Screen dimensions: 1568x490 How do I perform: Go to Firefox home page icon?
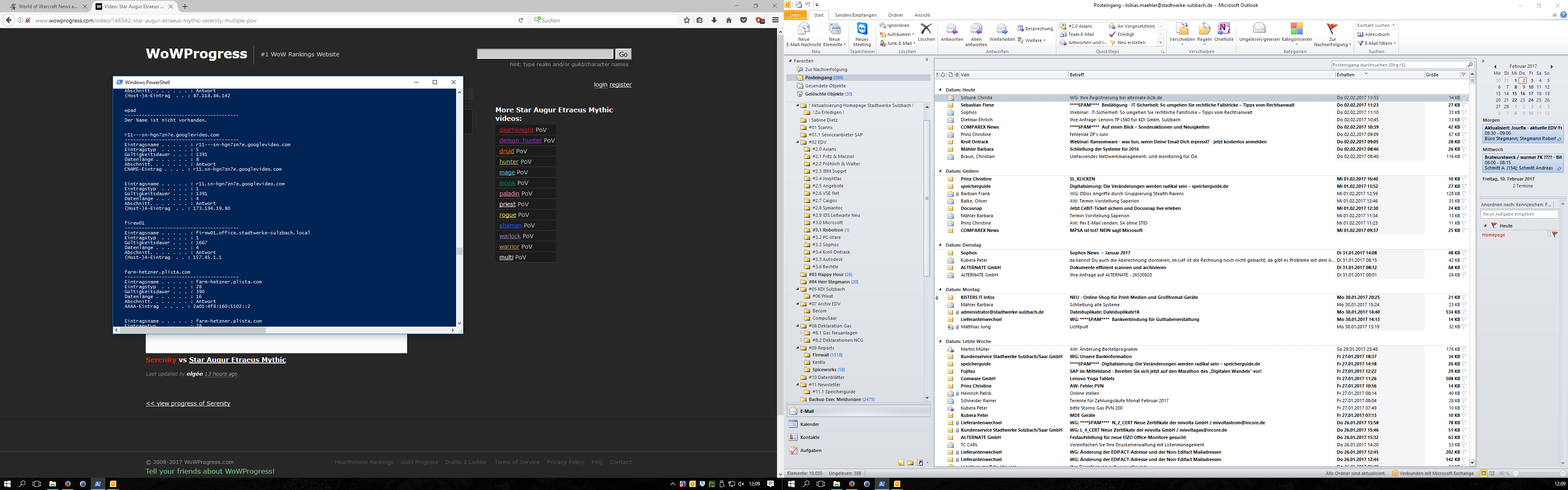click(x=728, y=20)
